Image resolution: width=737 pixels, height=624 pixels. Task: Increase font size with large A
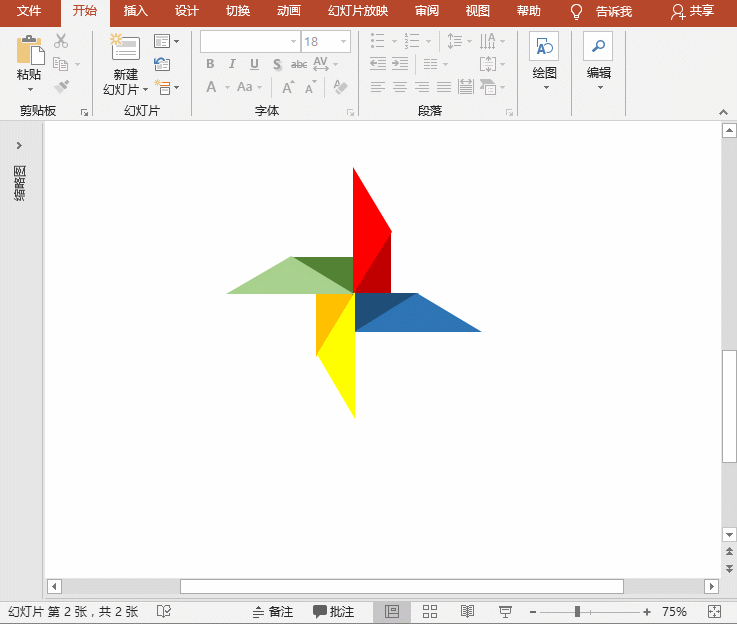288,87
